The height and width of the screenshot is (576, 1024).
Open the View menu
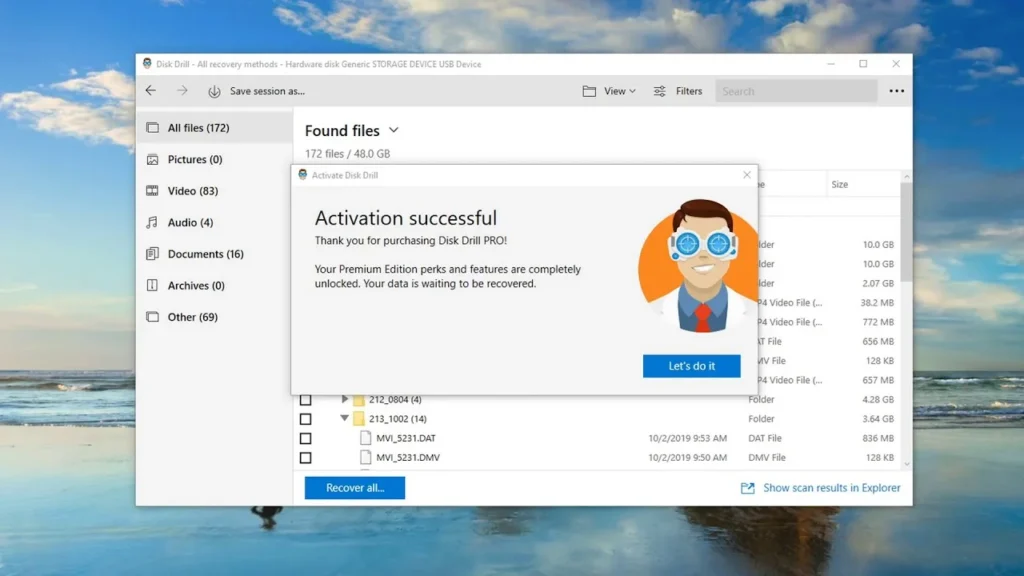click(610, 90)
